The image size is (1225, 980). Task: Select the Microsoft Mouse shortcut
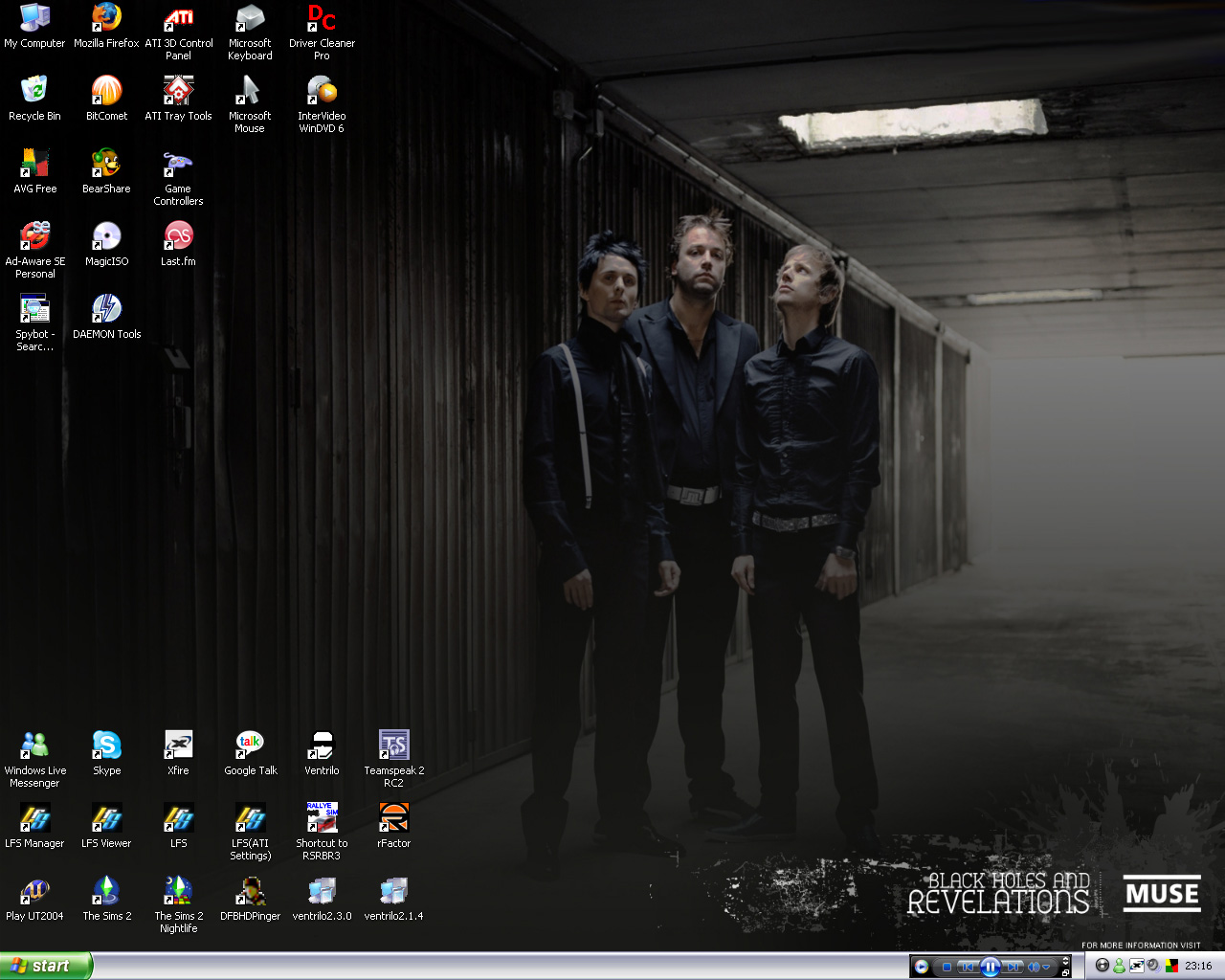(250, 104)
